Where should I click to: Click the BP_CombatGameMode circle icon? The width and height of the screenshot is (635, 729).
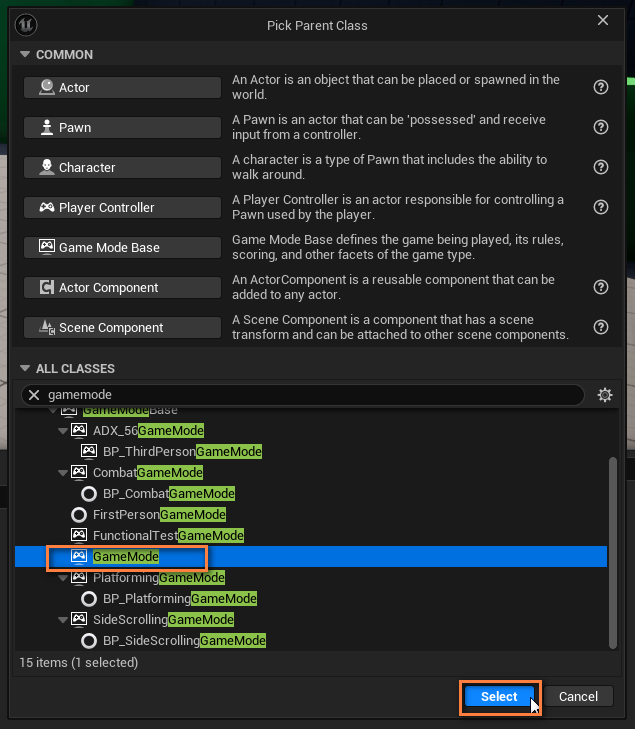[89, 493]
